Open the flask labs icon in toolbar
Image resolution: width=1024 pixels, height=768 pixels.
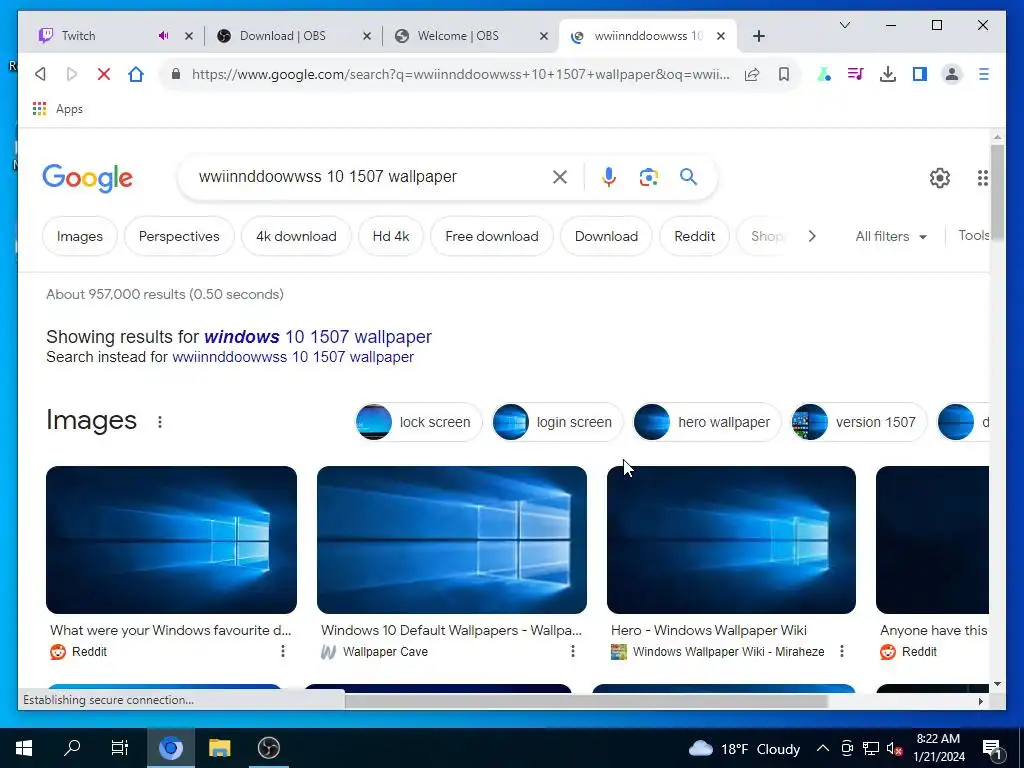coord(824,74)
